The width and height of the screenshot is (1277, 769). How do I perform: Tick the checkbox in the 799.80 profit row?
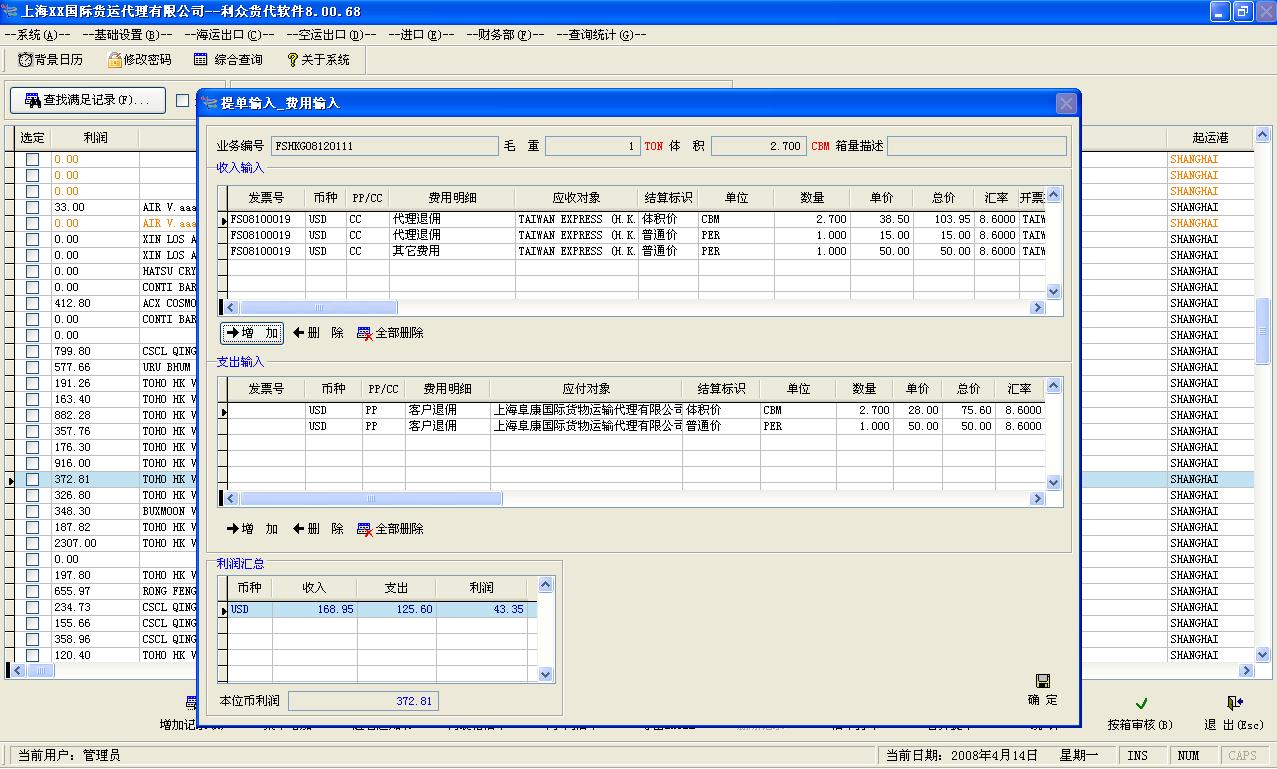pyautogui.click(x=33, y=351)
